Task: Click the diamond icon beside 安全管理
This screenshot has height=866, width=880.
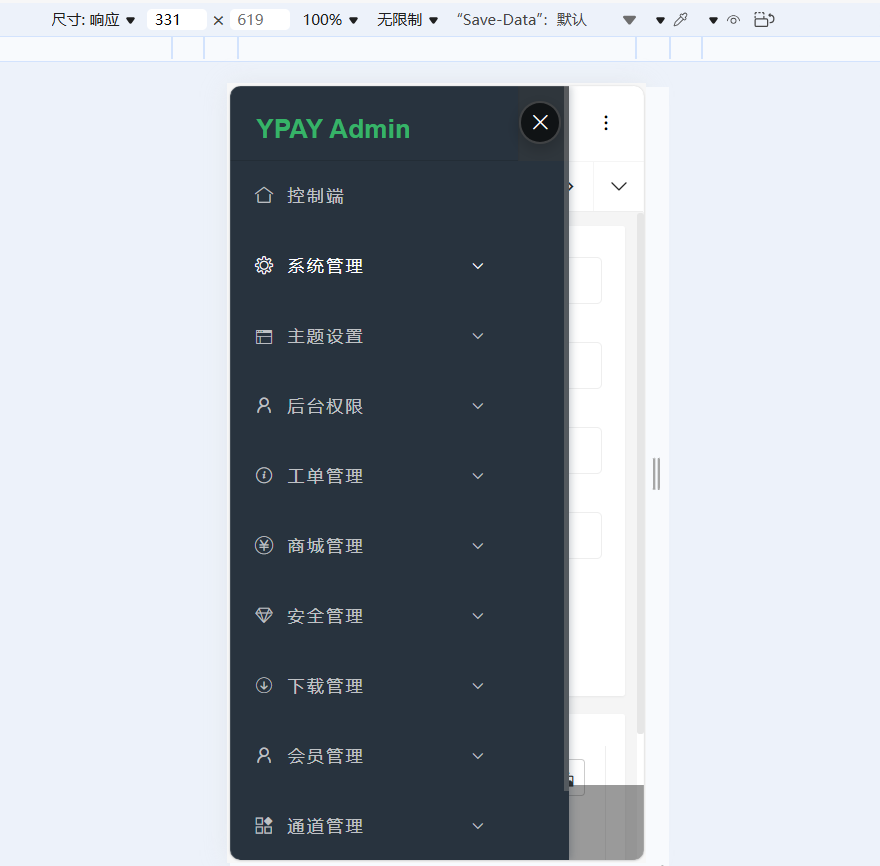Action: pos(263,615)
